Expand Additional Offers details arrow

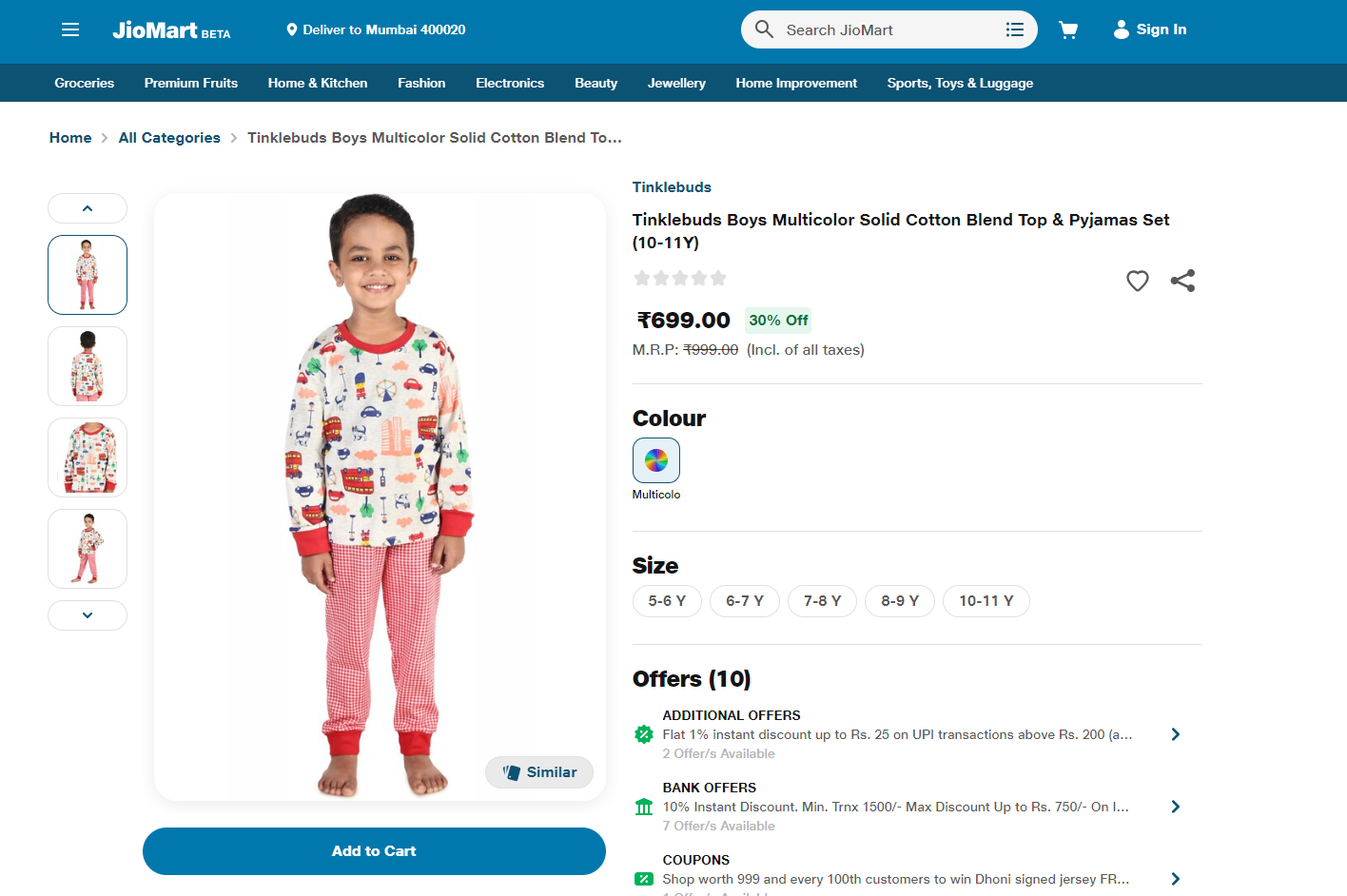[x=1176, y=734]
